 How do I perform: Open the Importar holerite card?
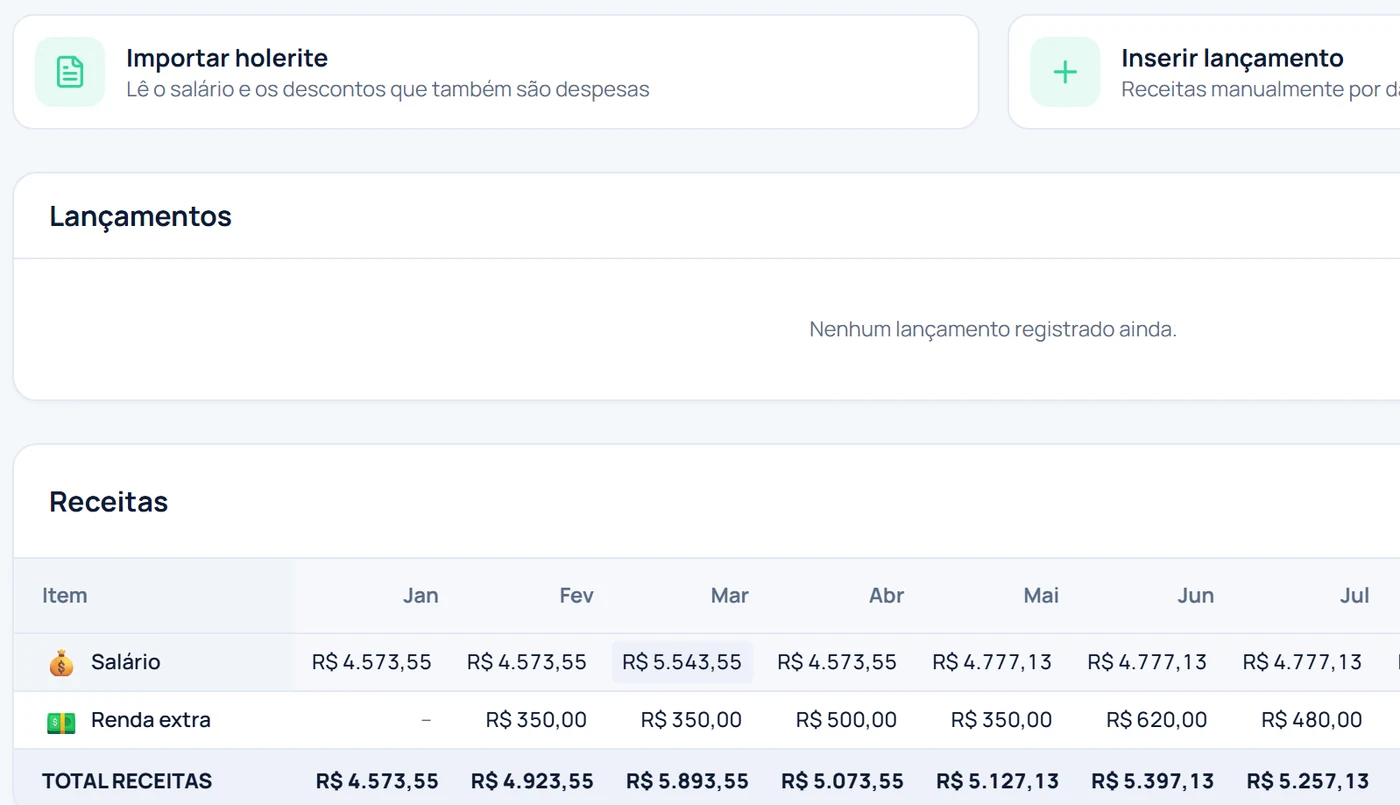(495, 72)
